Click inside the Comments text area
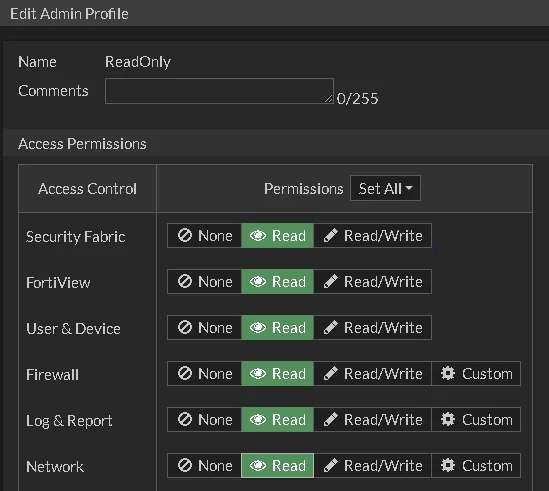This screenshot has height=491, width=549. (x=219, y=91)
